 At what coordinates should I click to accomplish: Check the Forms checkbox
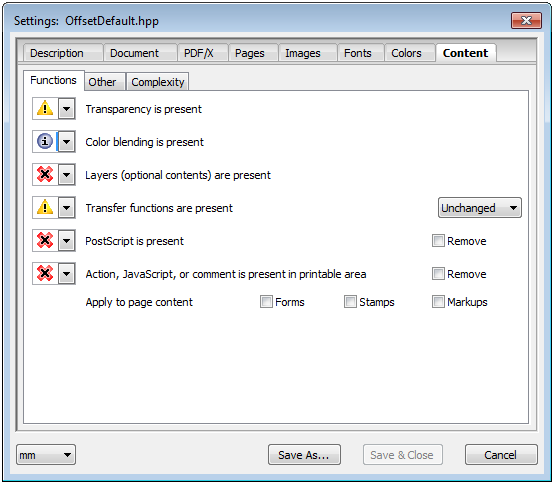click(x=266, y=302)
